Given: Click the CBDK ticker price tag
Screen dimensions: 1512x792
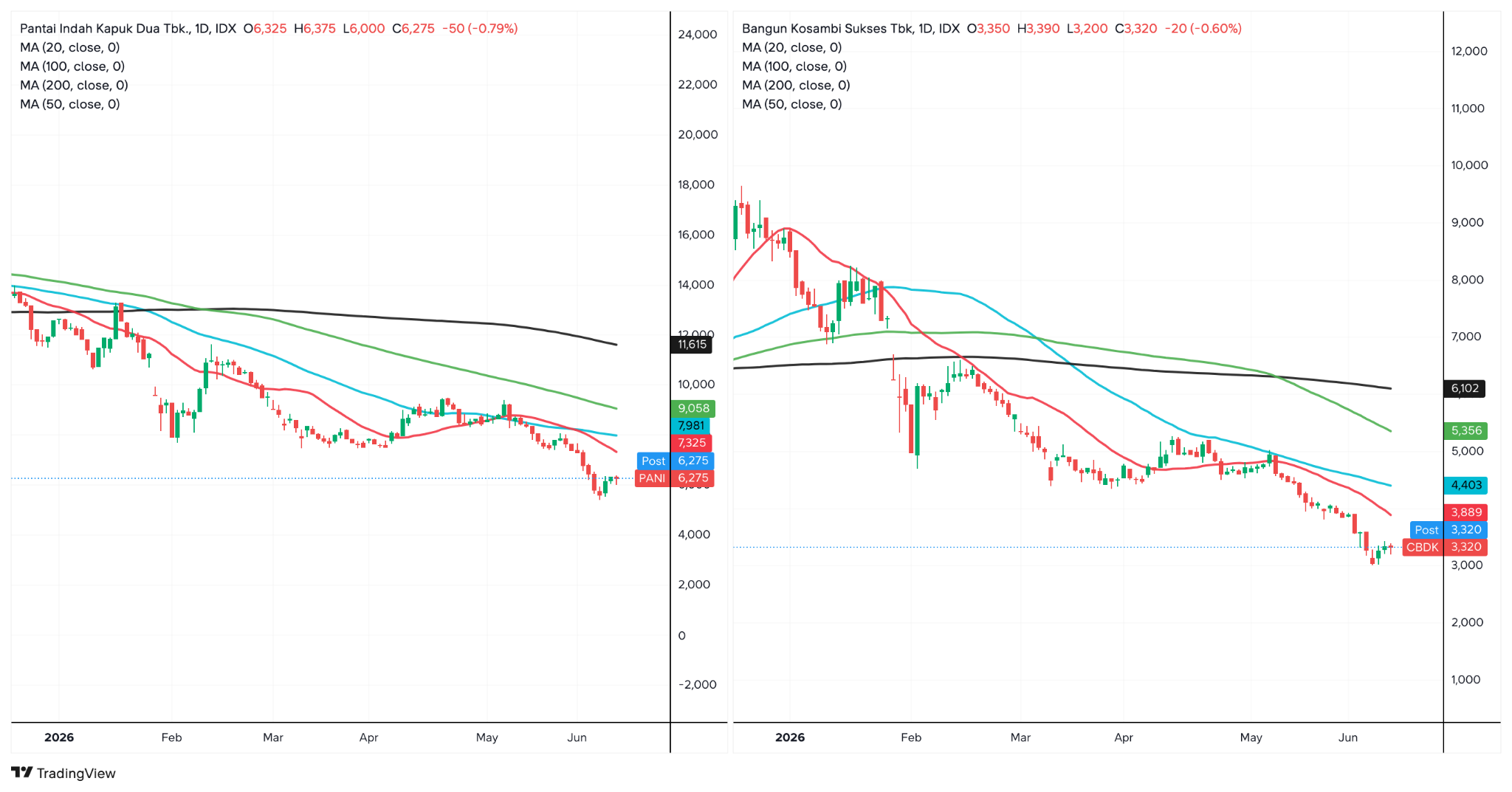Looking at the screenshot, I should (x=1445, y=548).
